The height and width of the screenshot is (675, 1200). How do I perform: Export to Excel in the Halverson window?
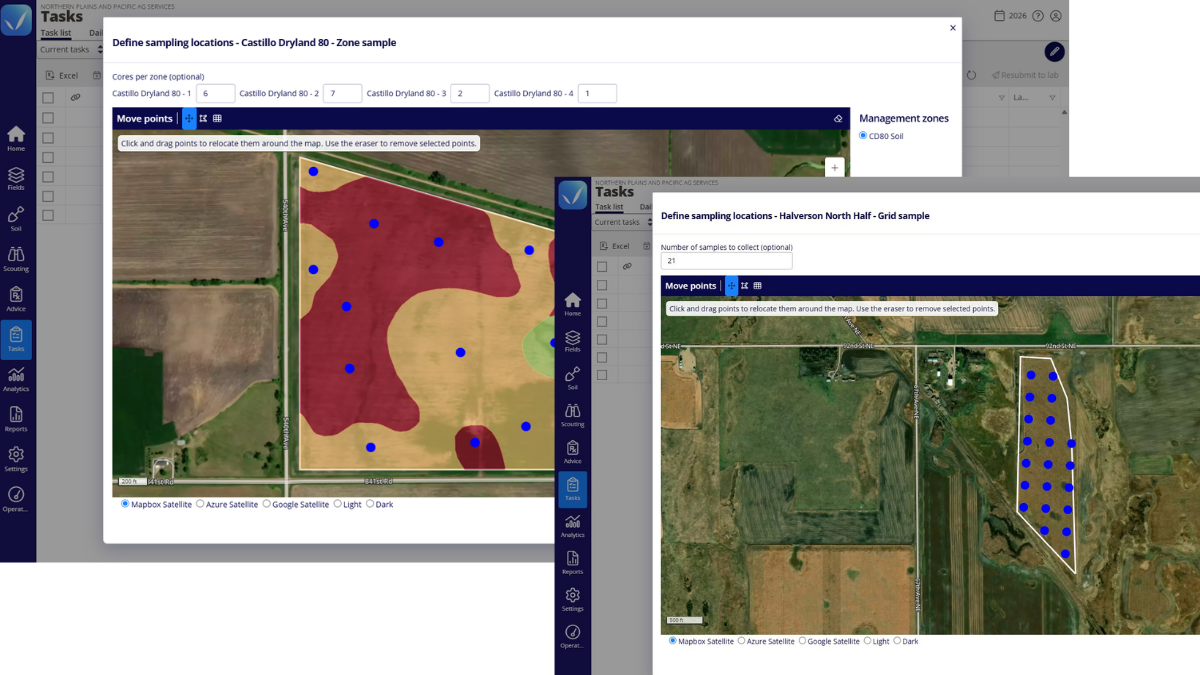pyautogui.click(x=615, y=246)
